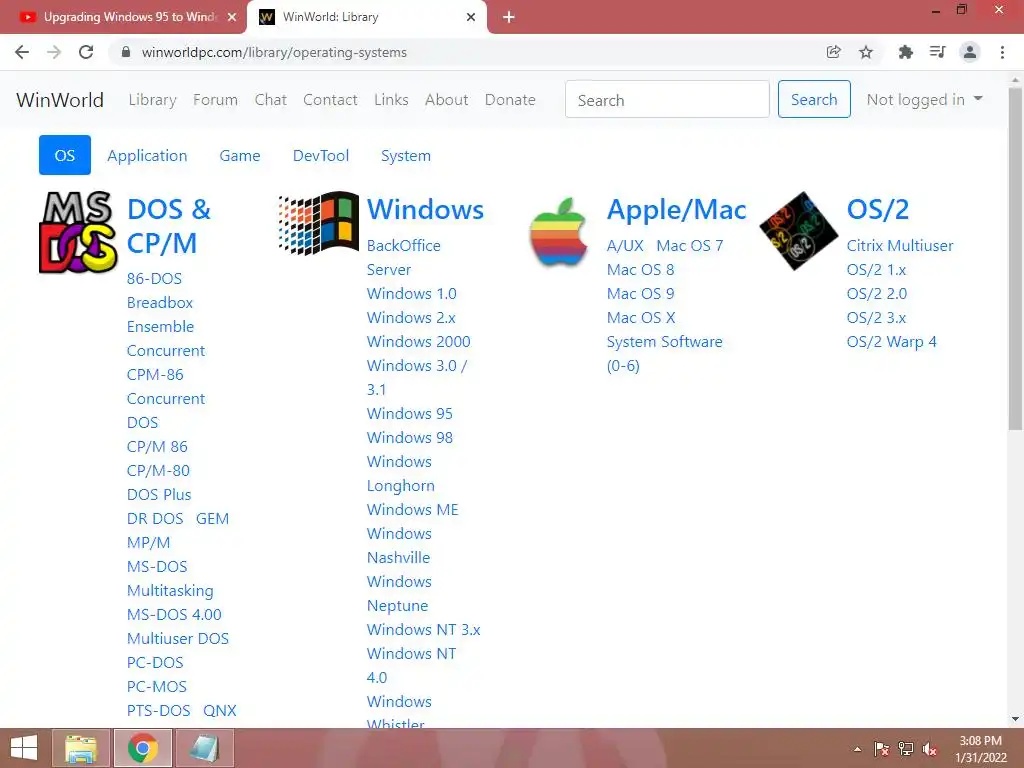Open the media control icon in toolbar

(937, 52)
